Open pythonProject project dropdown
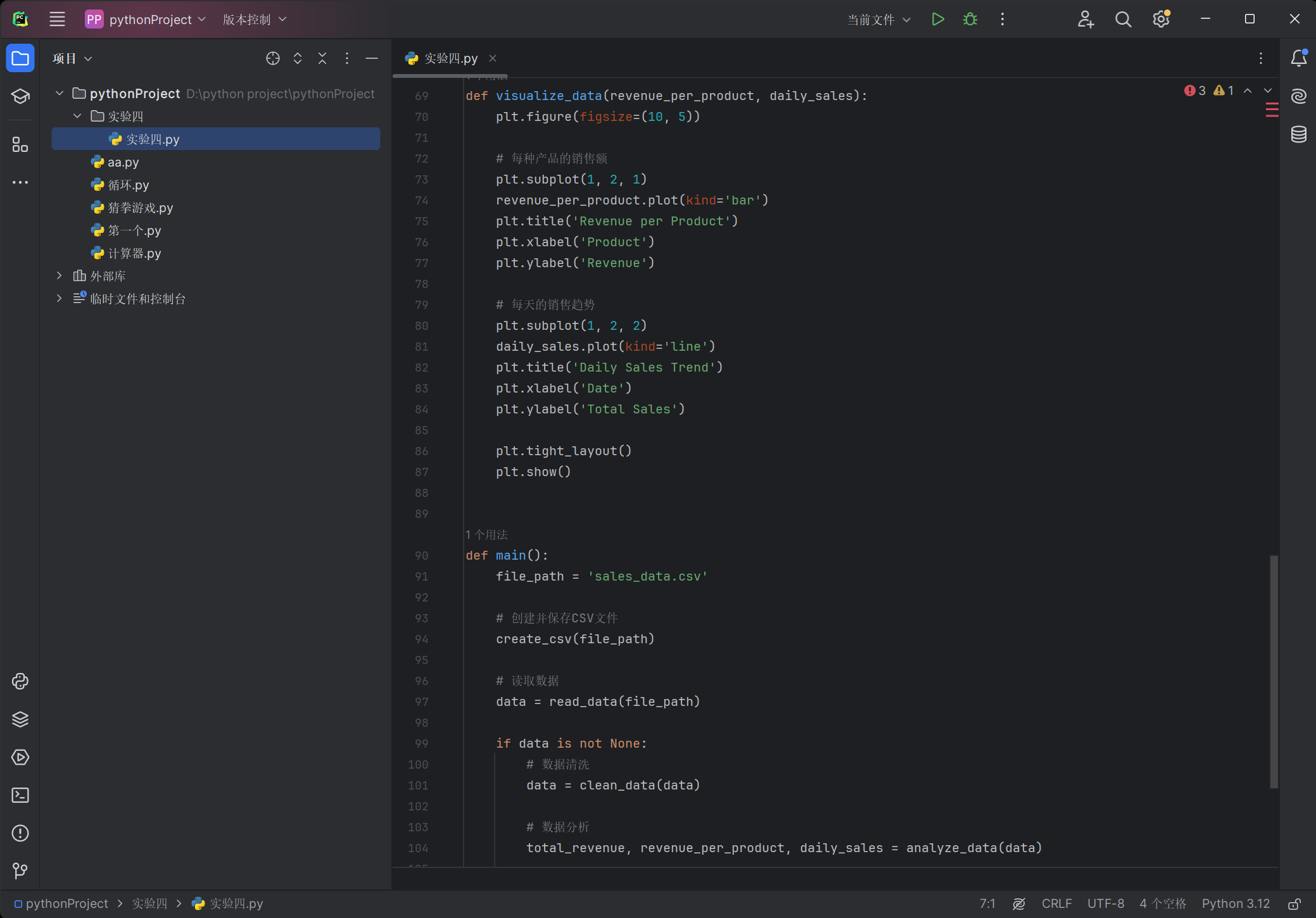Image resolution: width=1316 pixels, height=918 pixels. [146, 20]
